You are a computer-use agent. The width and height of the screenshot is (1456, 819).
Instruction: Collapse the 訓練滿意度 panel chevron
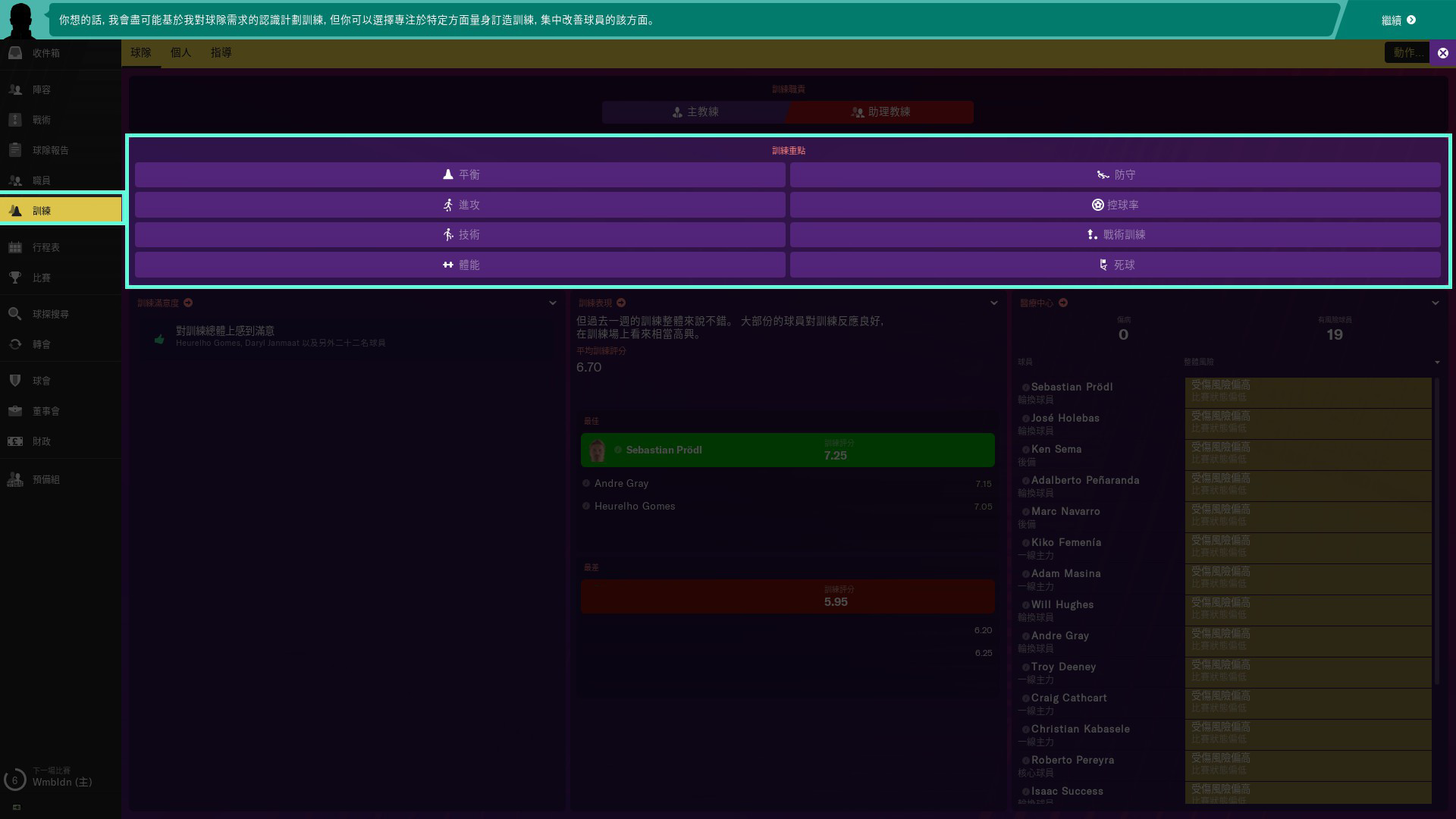pos(553,303)
